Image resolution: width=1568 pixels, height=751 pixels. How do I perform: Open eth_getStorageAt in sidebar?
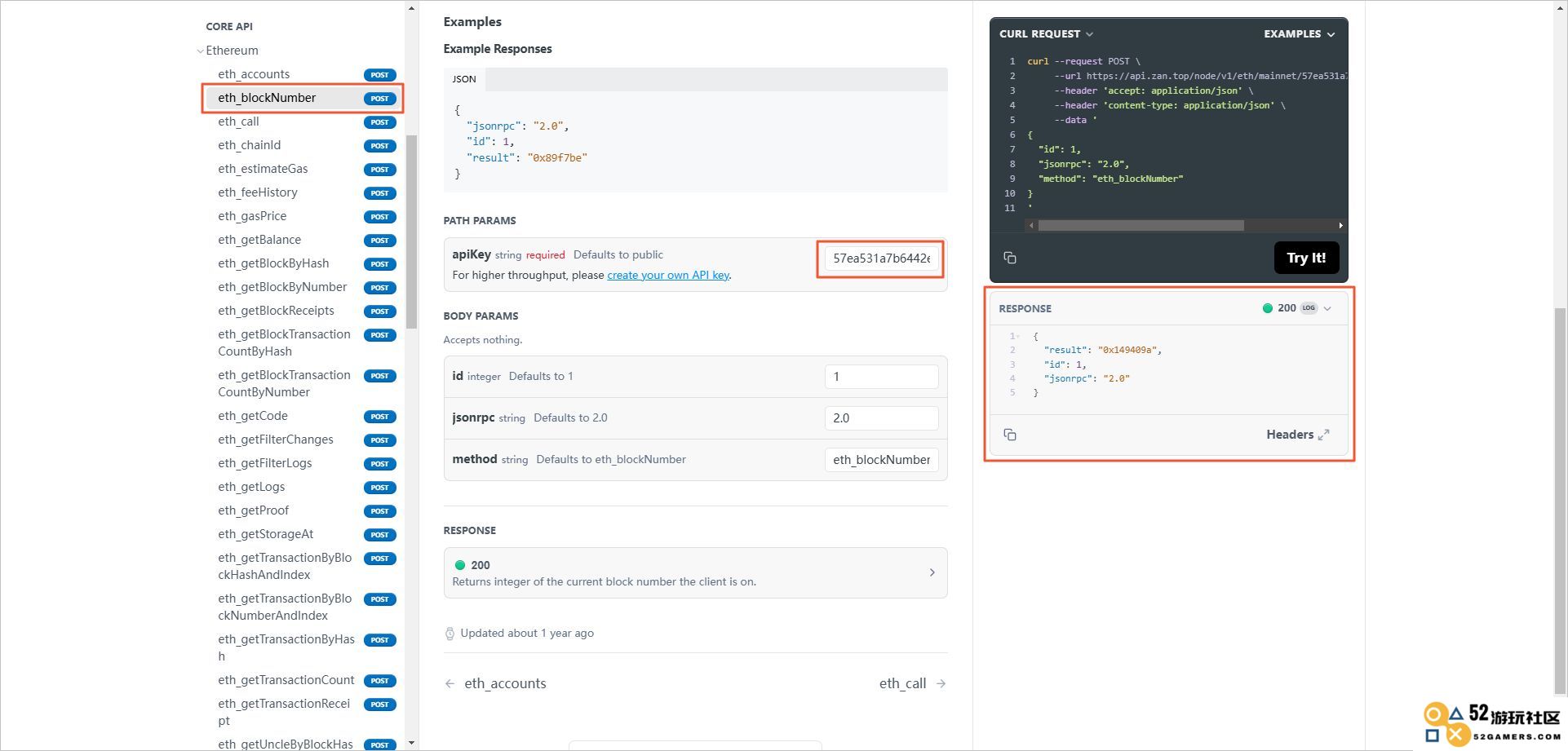(x=302, y=534)
